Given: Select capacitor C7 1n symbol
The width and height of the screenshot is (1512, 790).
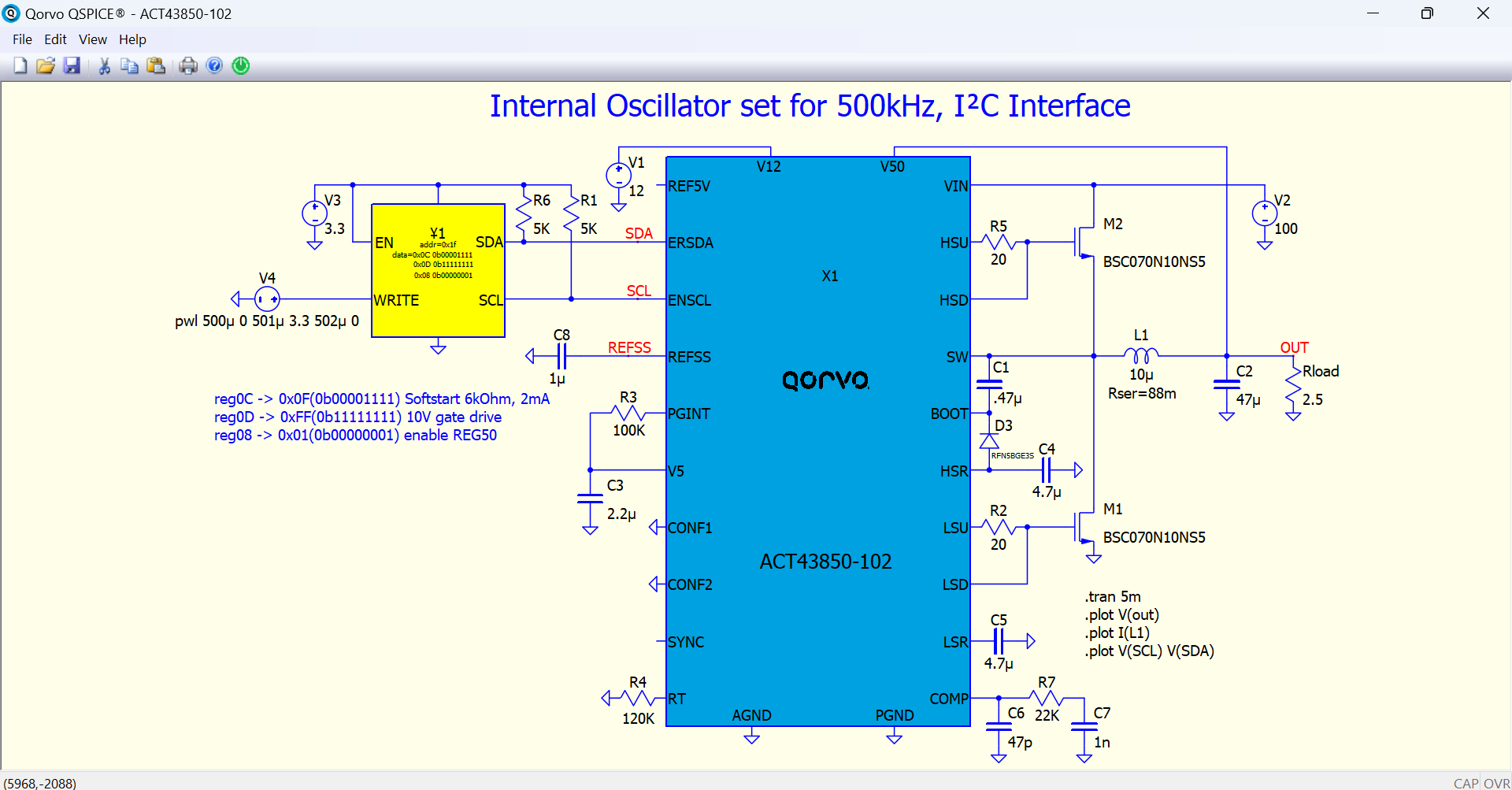Looking at the screenshot, I should 1084,727.
